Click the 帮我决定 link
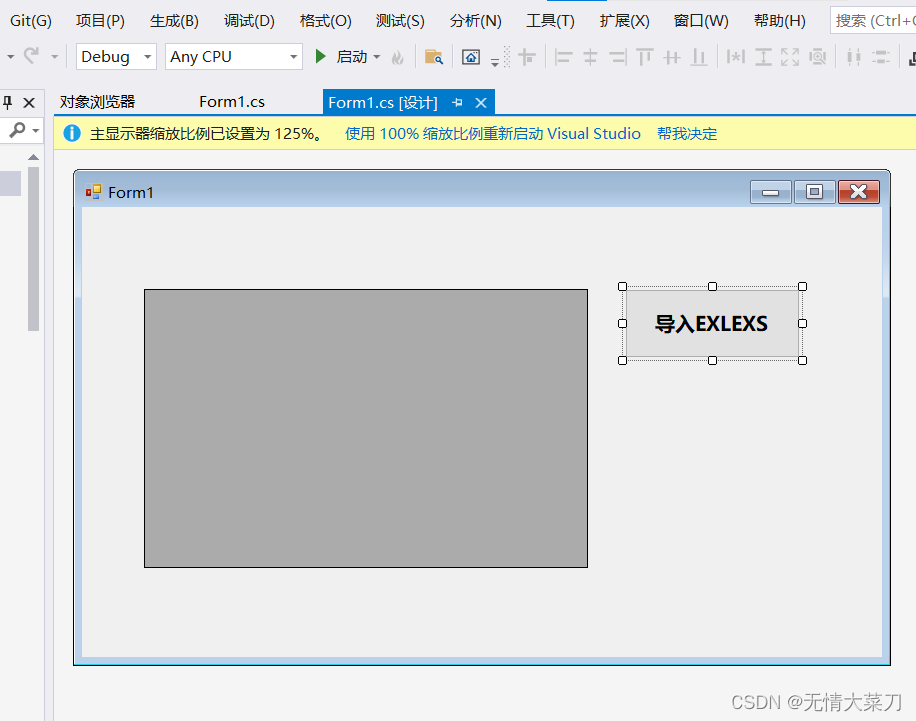This screenshot has height=721, width=916. click(x=687, y=134)
